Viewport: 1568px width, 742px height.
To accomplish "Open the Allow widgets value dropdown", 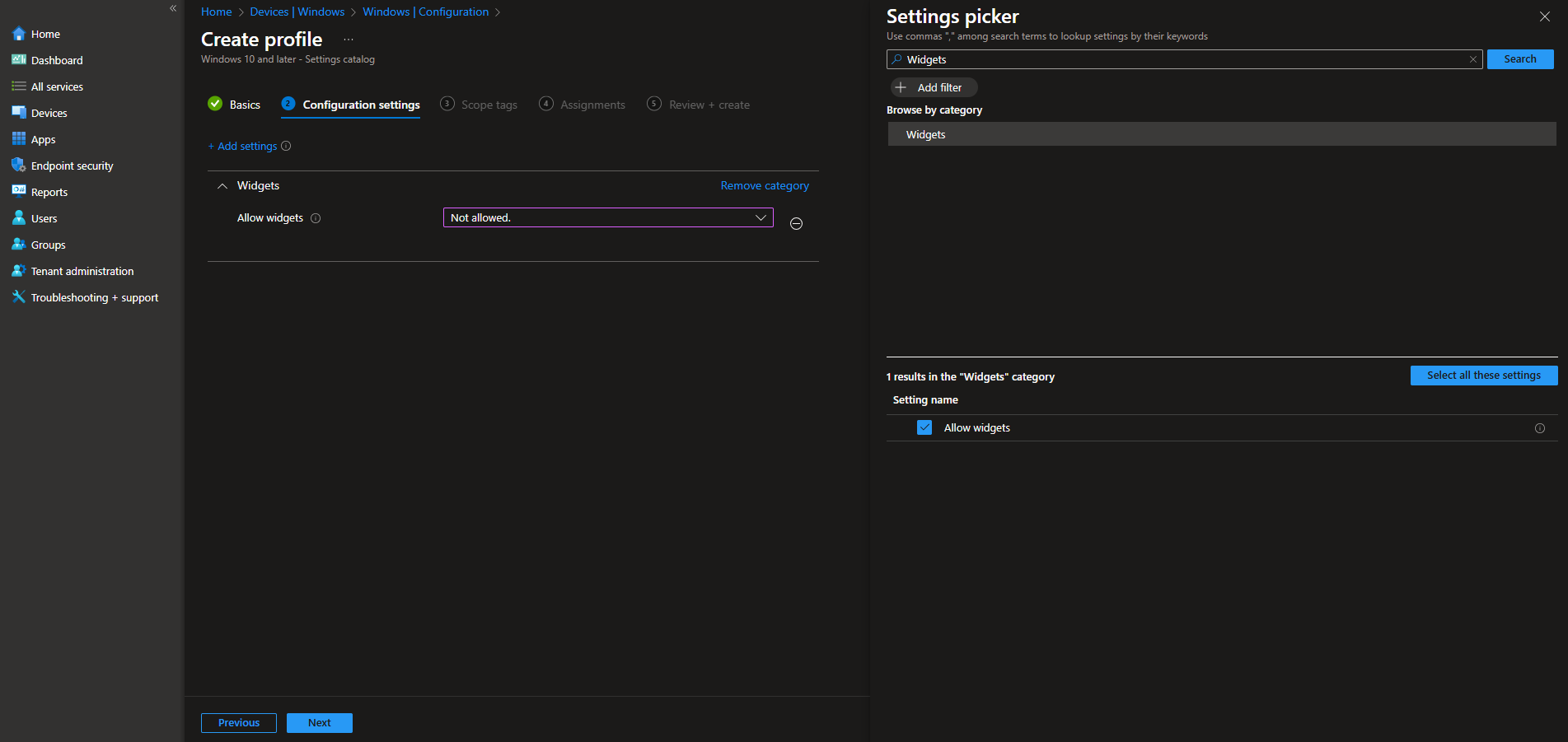I will pos(760,217).
